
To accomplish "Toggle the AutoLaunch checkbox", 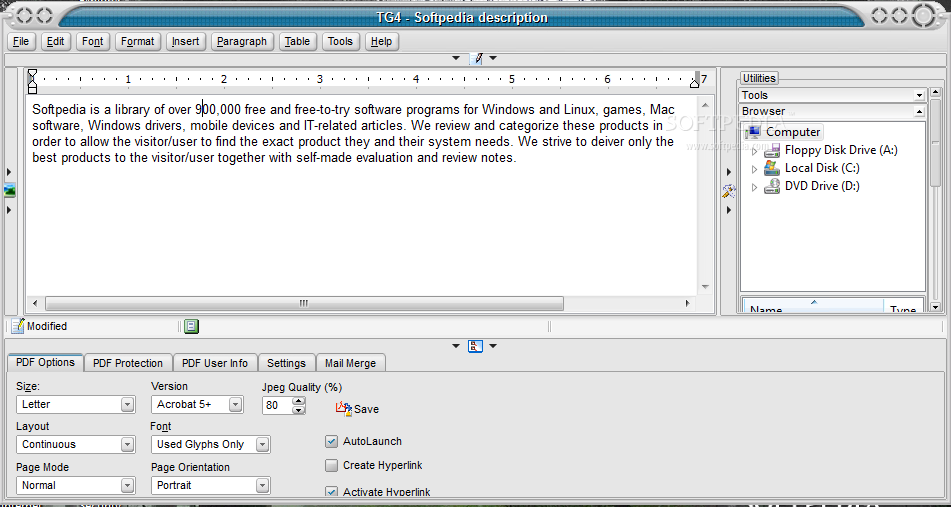I will coord(331,442).
